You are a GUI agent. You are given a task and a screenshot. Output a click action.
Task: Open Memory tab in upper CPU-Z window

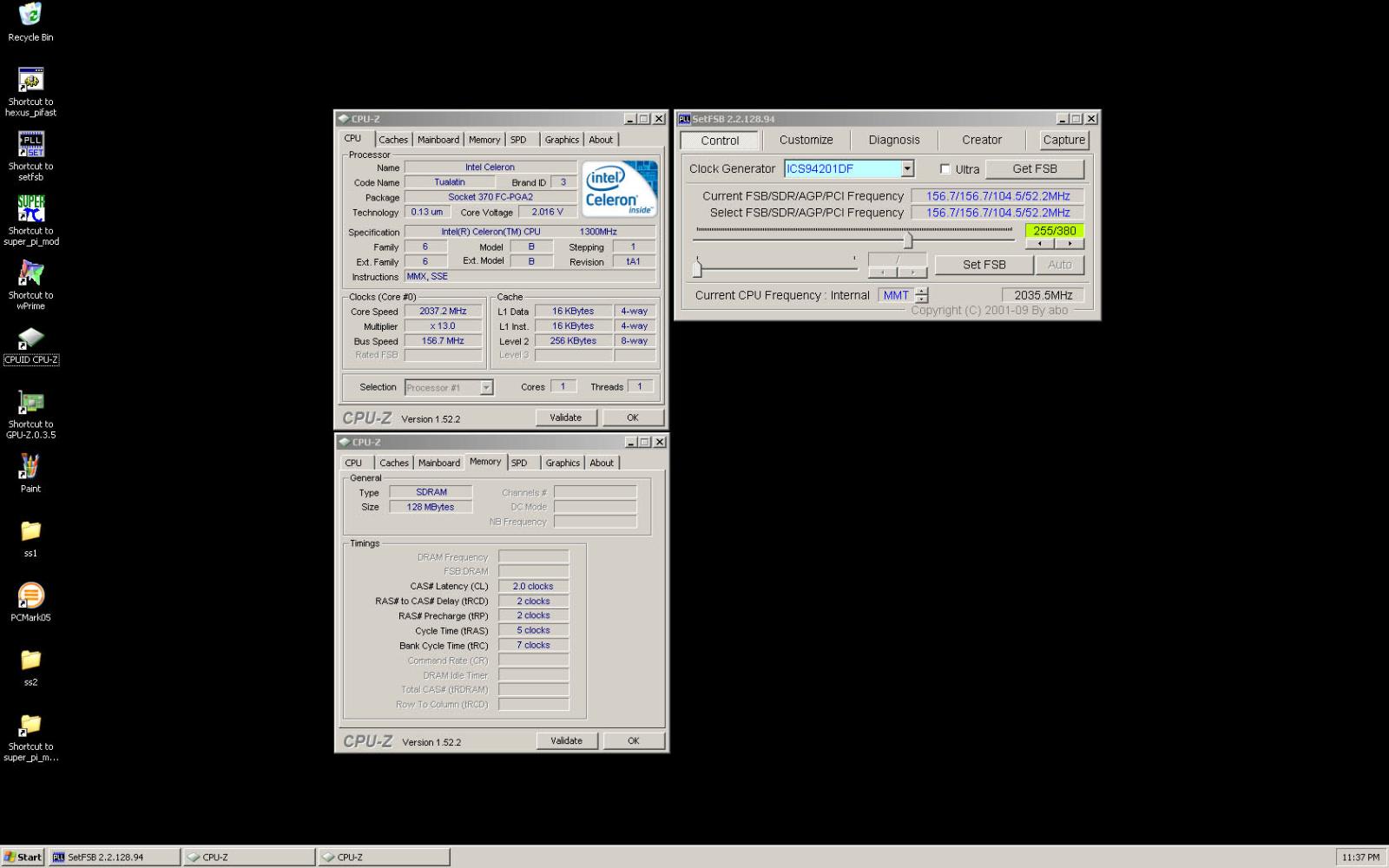pos(484,140)
